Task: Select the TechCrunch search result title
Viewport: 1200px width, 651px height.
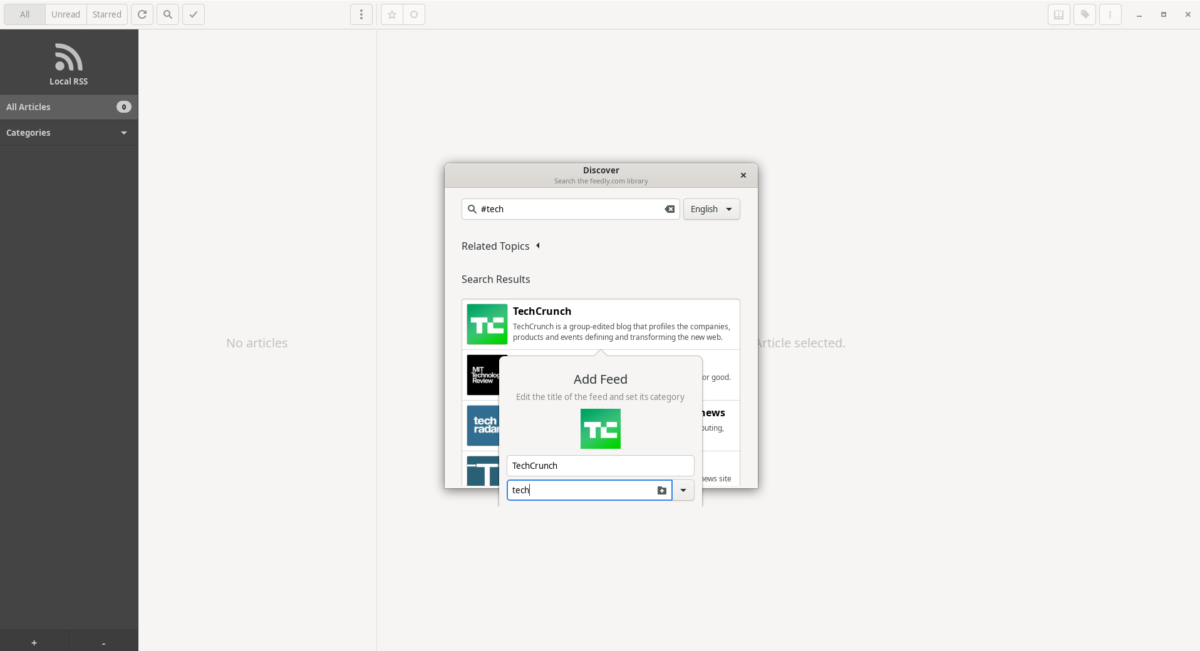Action: pos(542,311)
